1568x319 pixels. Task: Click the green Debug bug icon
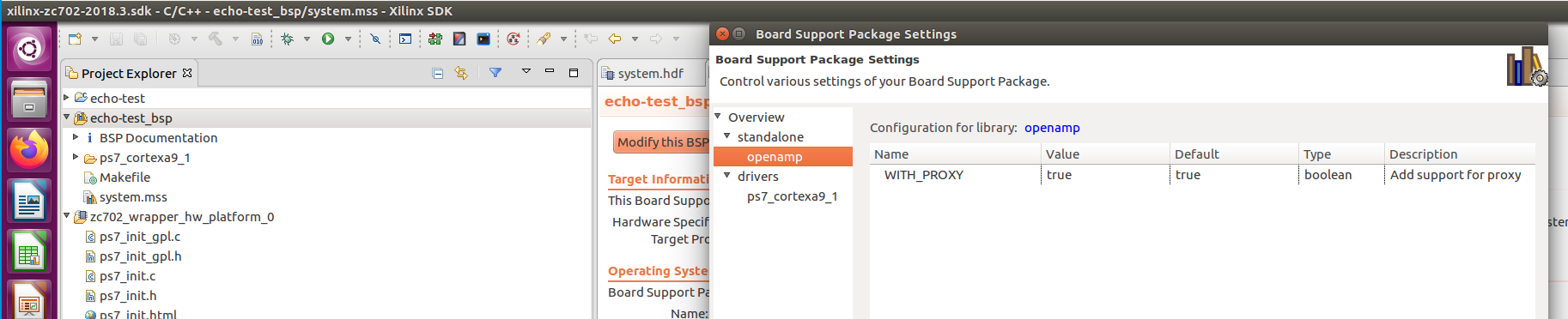288,39
